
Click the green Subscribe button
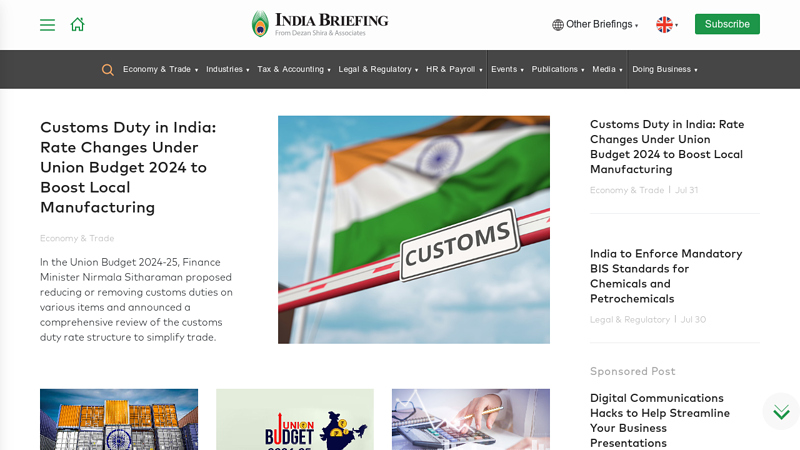pyautogui.click(x=727, y=24)
